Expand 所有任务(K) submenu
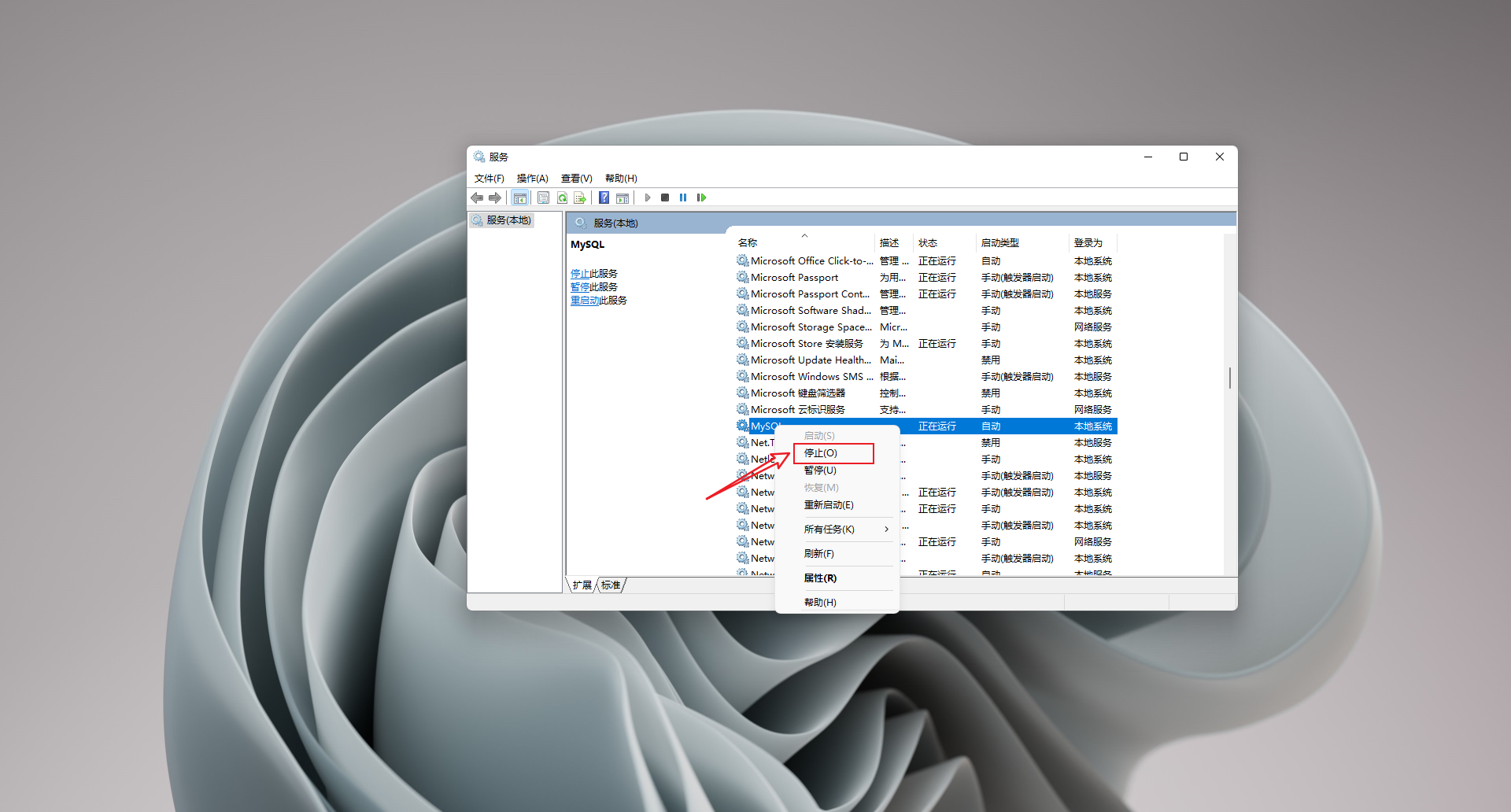Screen dimensions: 1511x812 (x=837, y=530)
